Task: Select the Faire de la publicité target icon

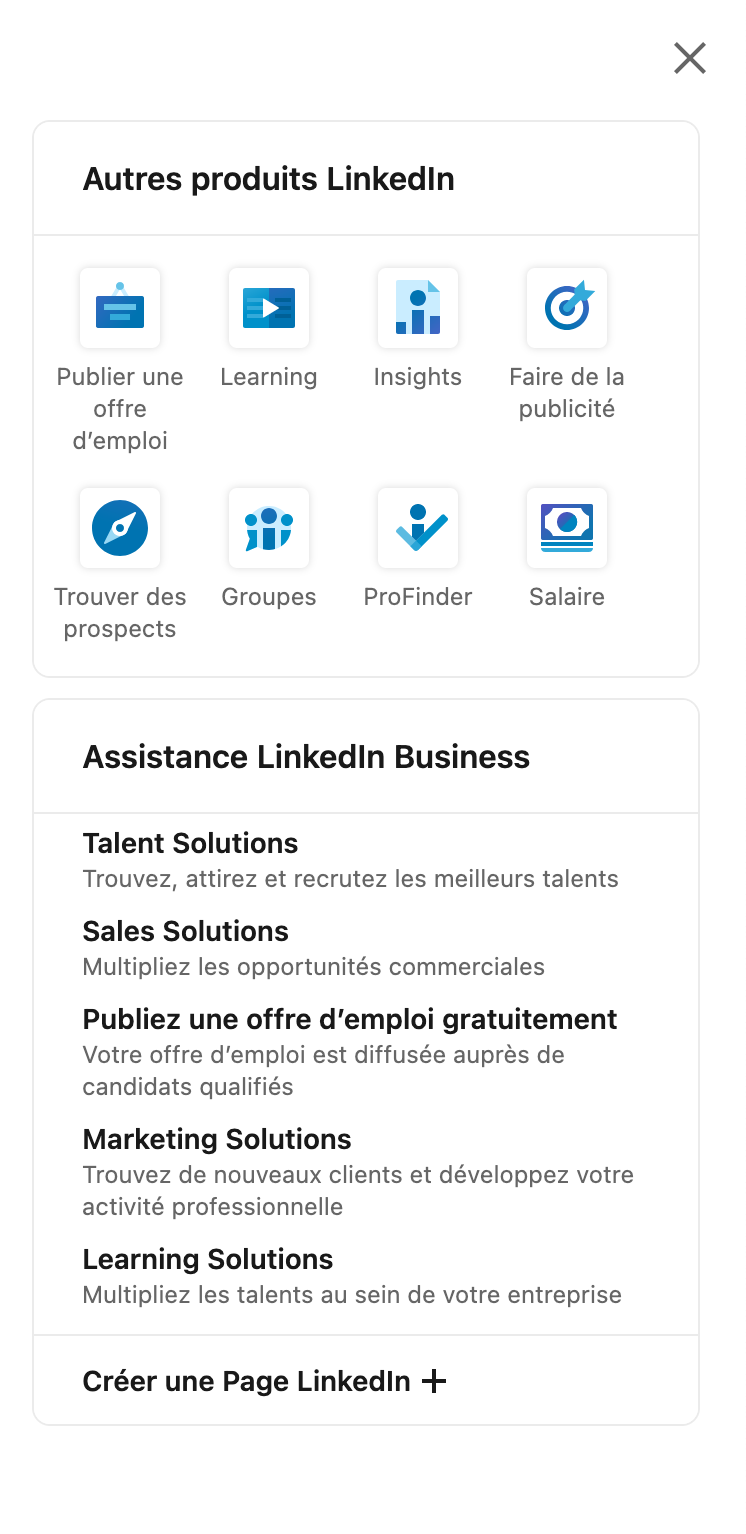Action: tap(567, 308)
